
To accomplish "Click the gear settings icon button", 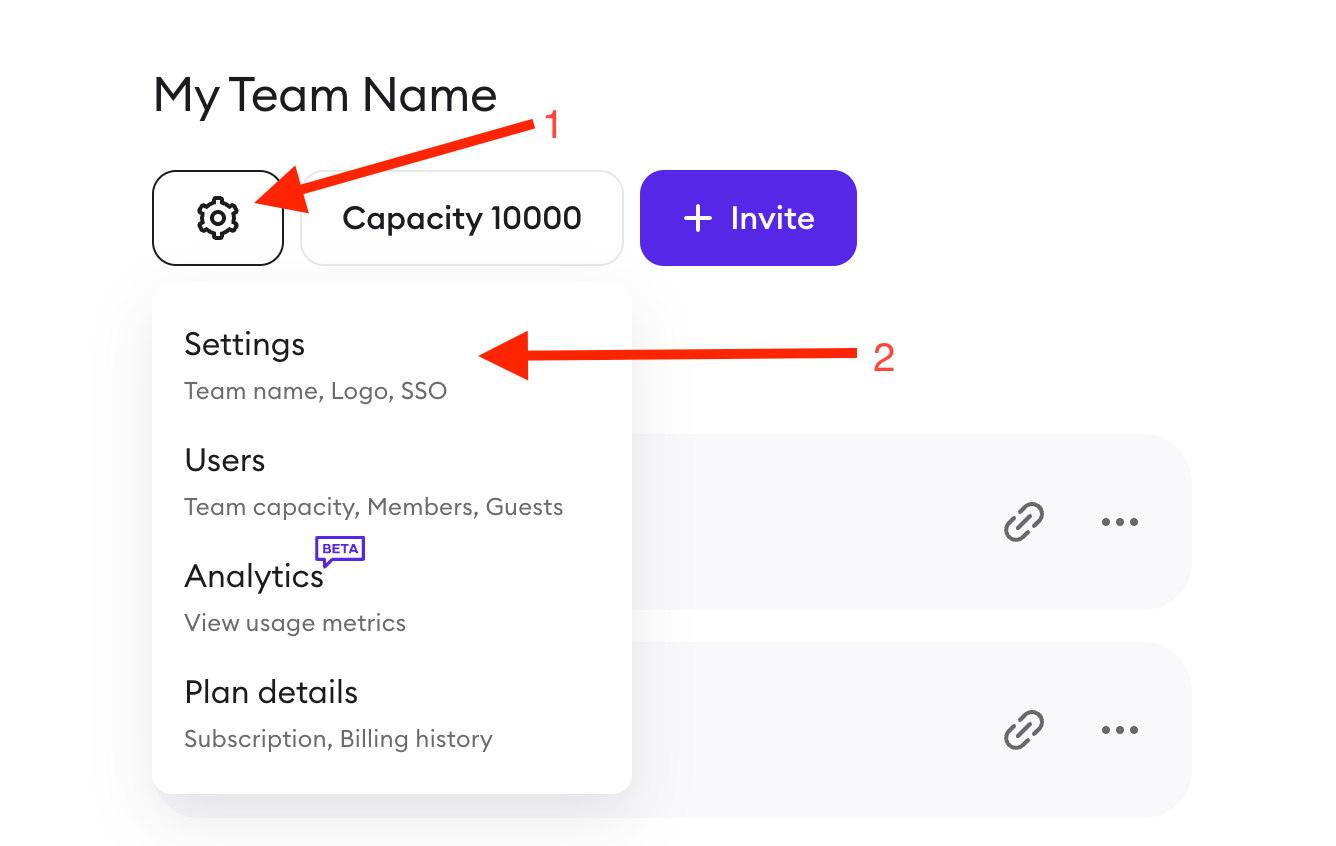I will (x=218, y=218).
